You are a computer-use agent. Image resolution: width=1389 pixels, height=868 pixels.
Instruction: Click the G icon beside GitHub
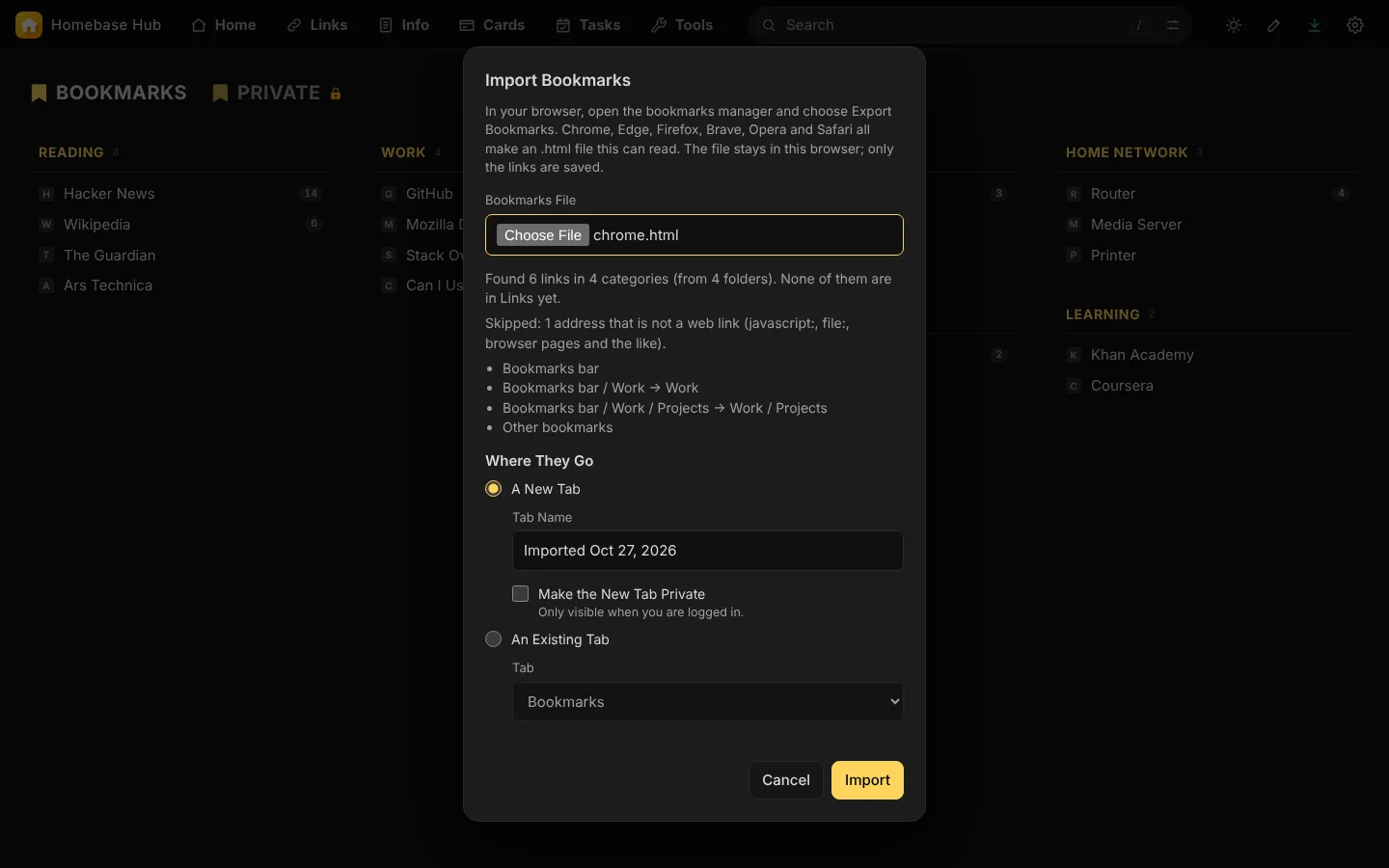pos(389,194)
